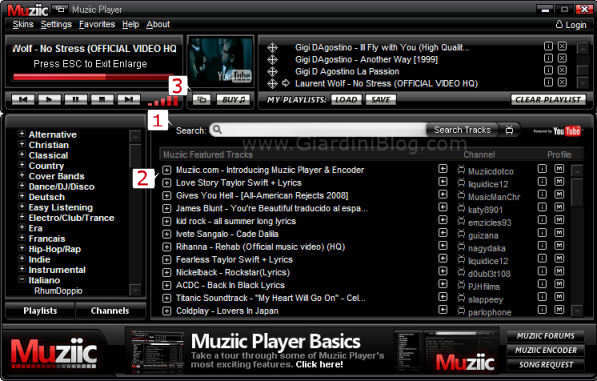Remove Laurent Wolf No Stress from playlist
Image resolution: width=597 pixels, height=381 pixels.
click(x=562, y=82)
